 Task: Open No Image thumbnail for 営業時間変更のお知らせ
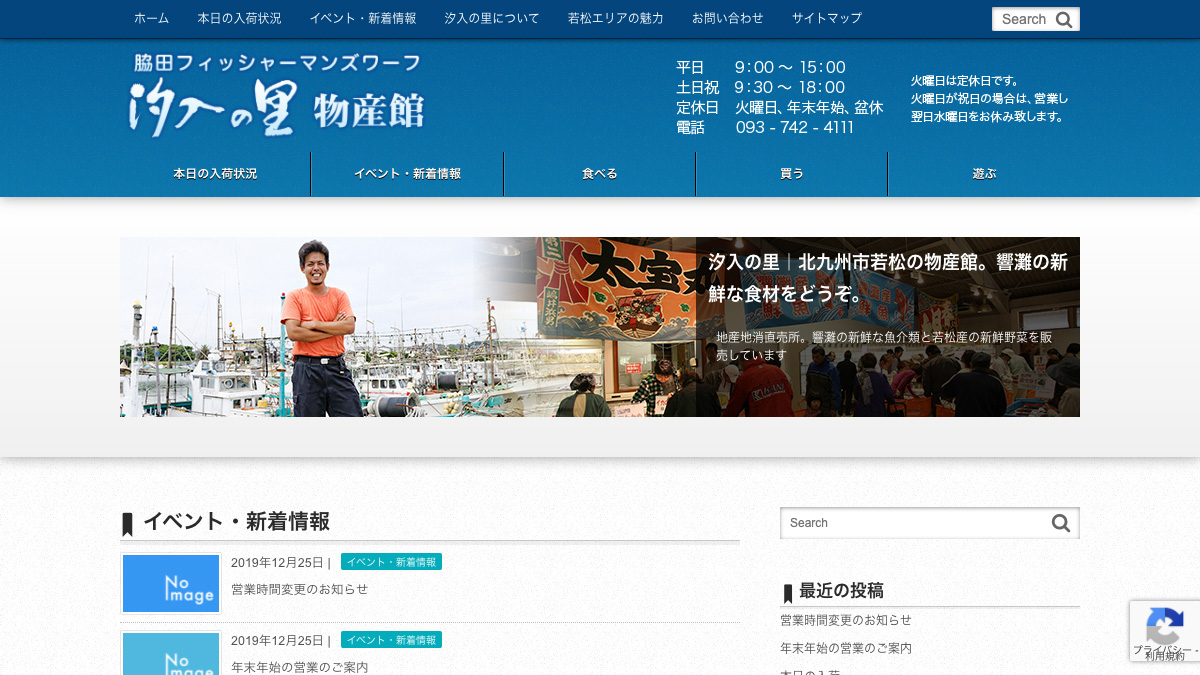[171, 583]
